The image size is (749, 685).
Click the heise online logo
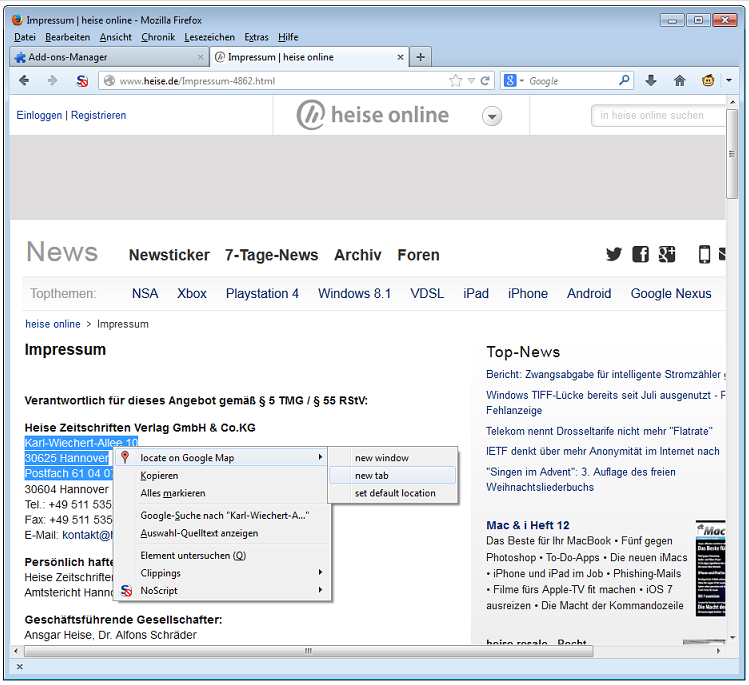(373, 115)
